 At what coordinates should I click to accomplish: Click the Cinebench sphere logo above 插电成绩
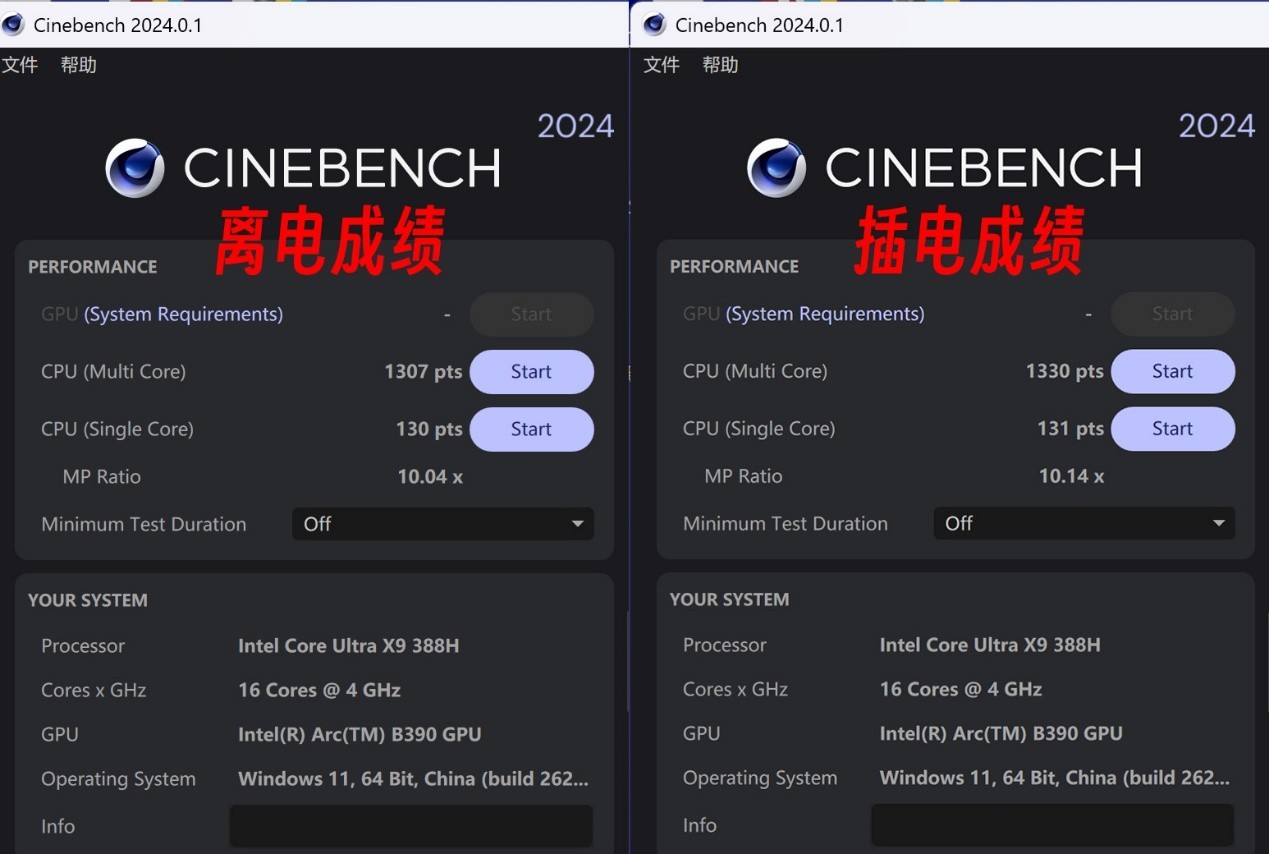tap(776, 168)
